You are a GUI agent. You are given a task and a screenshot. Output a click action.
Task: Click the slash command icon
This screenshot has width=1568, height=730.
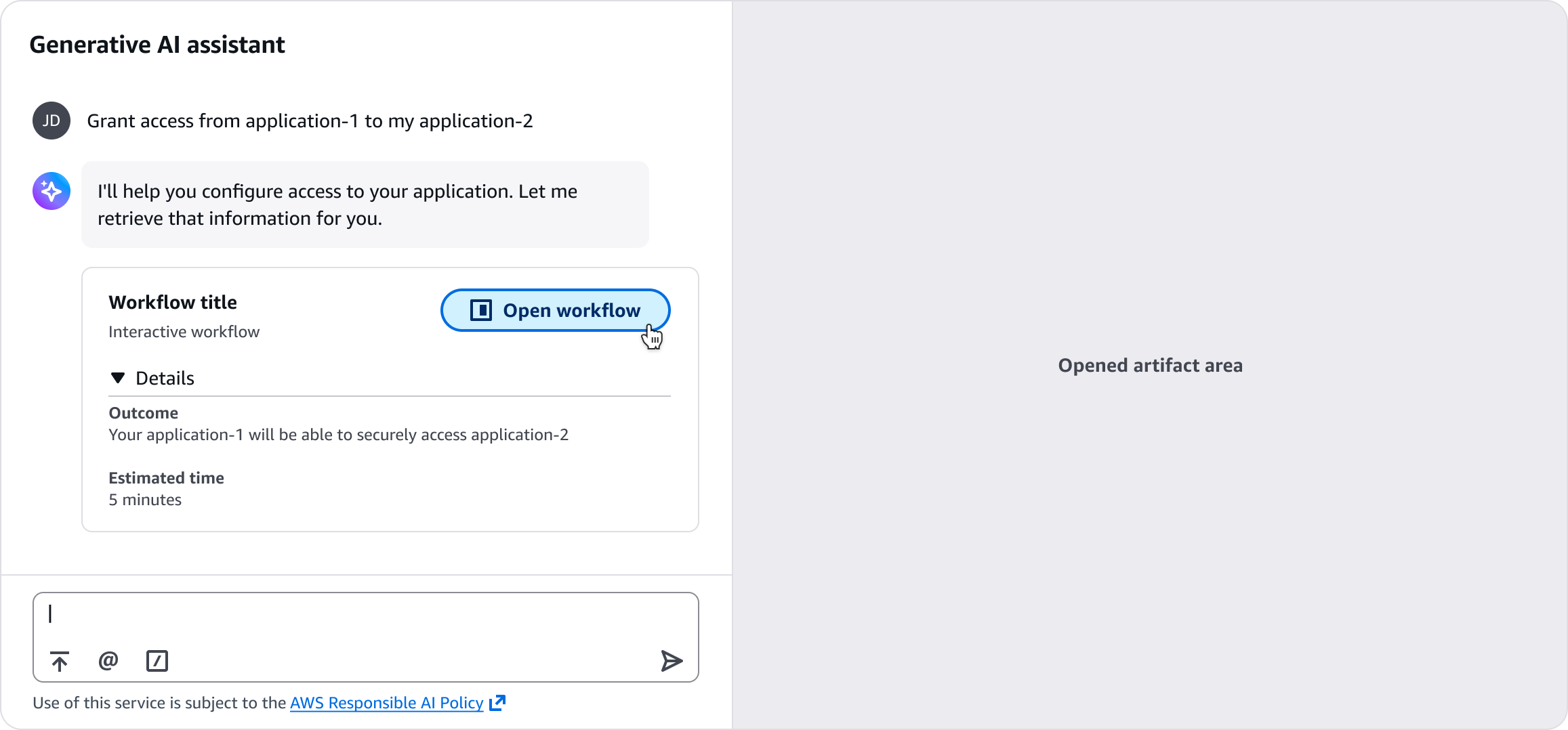pos(157,661)
